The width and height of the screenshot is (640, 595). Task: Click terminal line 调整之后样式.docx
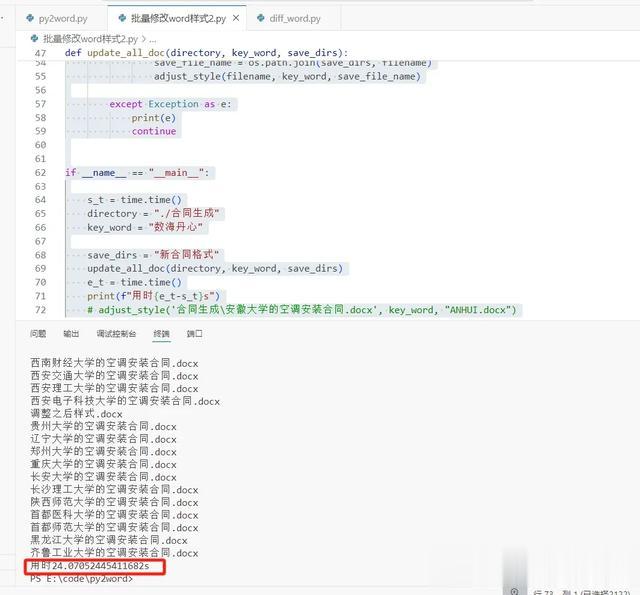pos(76,413)
